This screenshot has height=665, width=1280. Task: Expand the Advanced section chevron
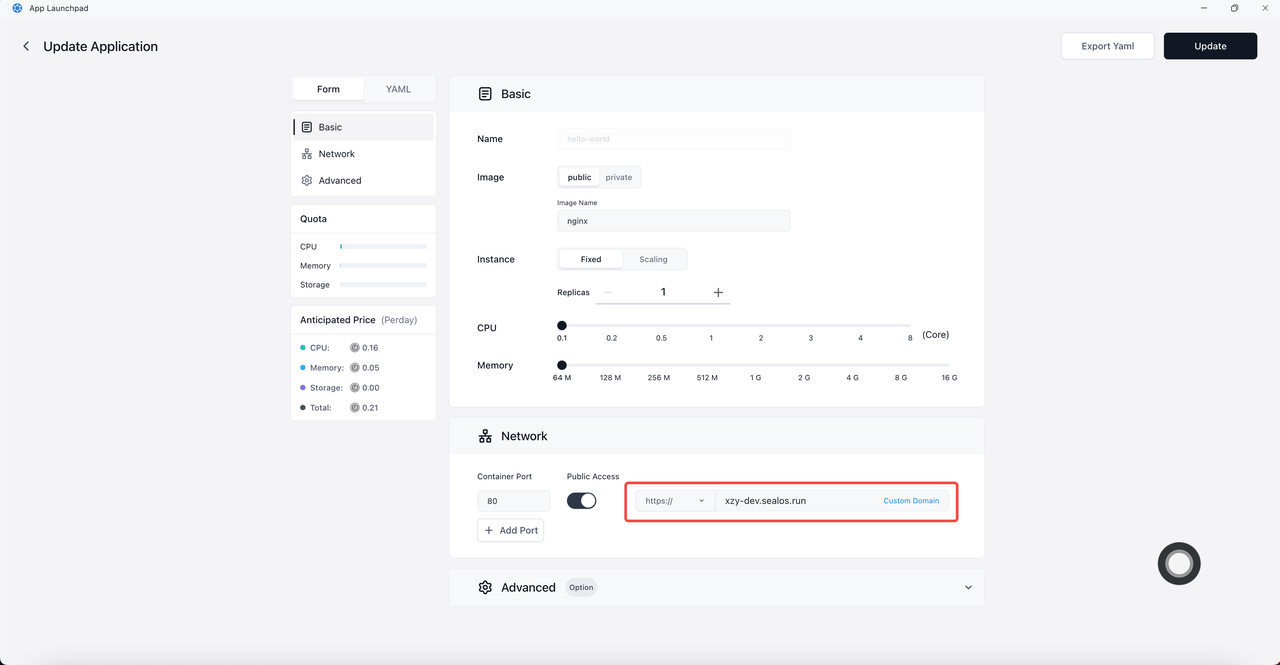[x=968, y=587]
